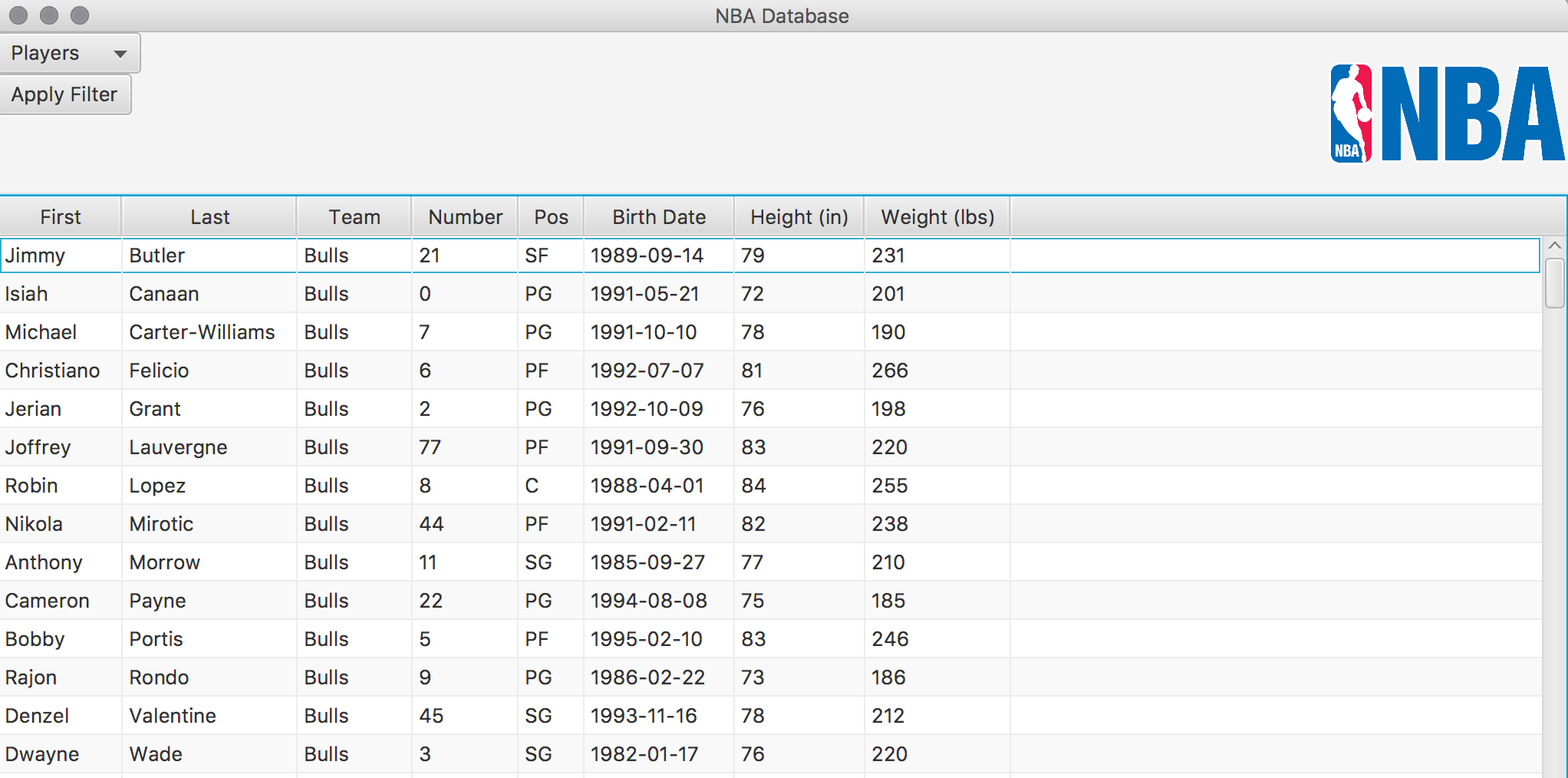Select the Jimmy Butler row
The image size is (1568, 778).
460,255
